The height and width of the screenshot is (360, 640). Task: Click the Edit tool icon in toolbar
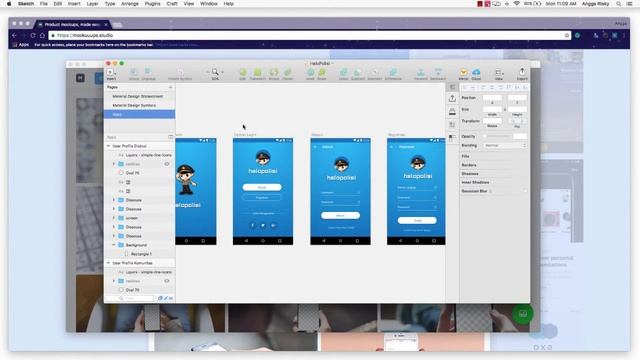tap(242, 73)
